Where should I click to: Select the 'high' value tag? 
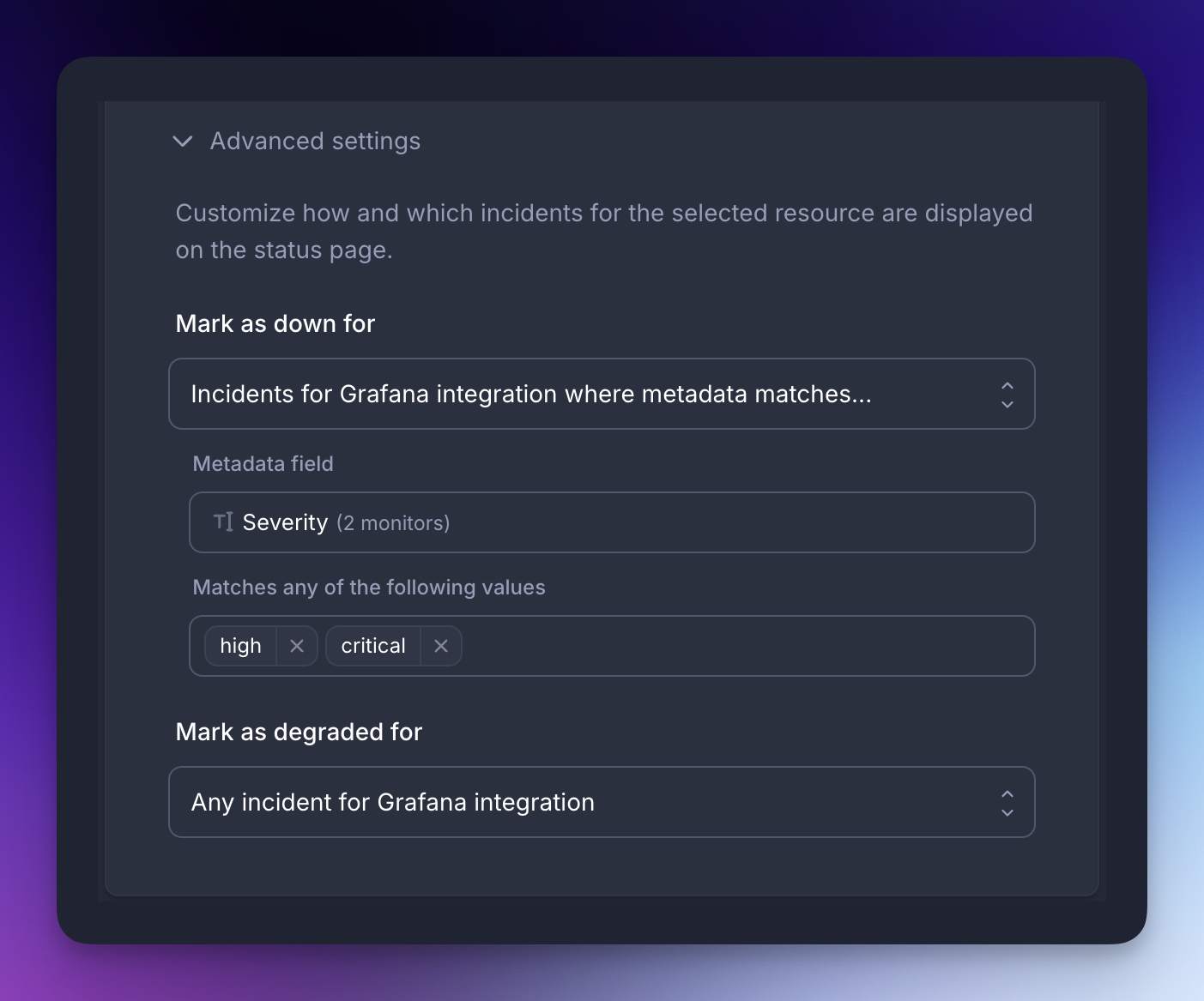click(x=240, y=646)
